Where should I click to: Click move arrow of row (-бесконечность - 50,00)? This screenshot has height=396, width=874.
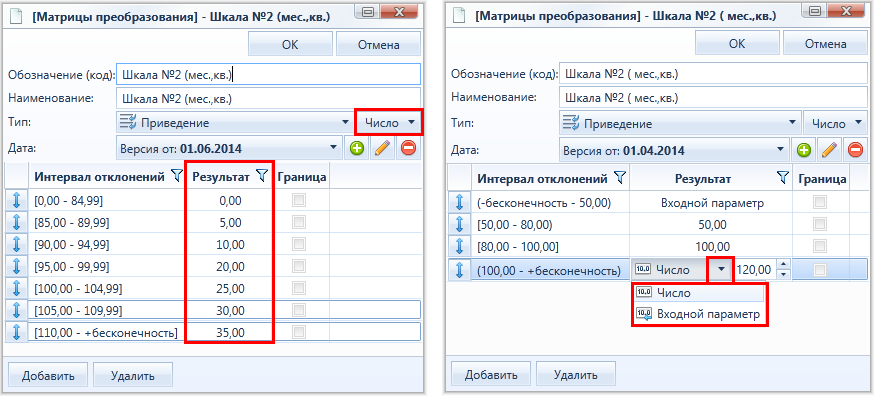coord(459,203)
